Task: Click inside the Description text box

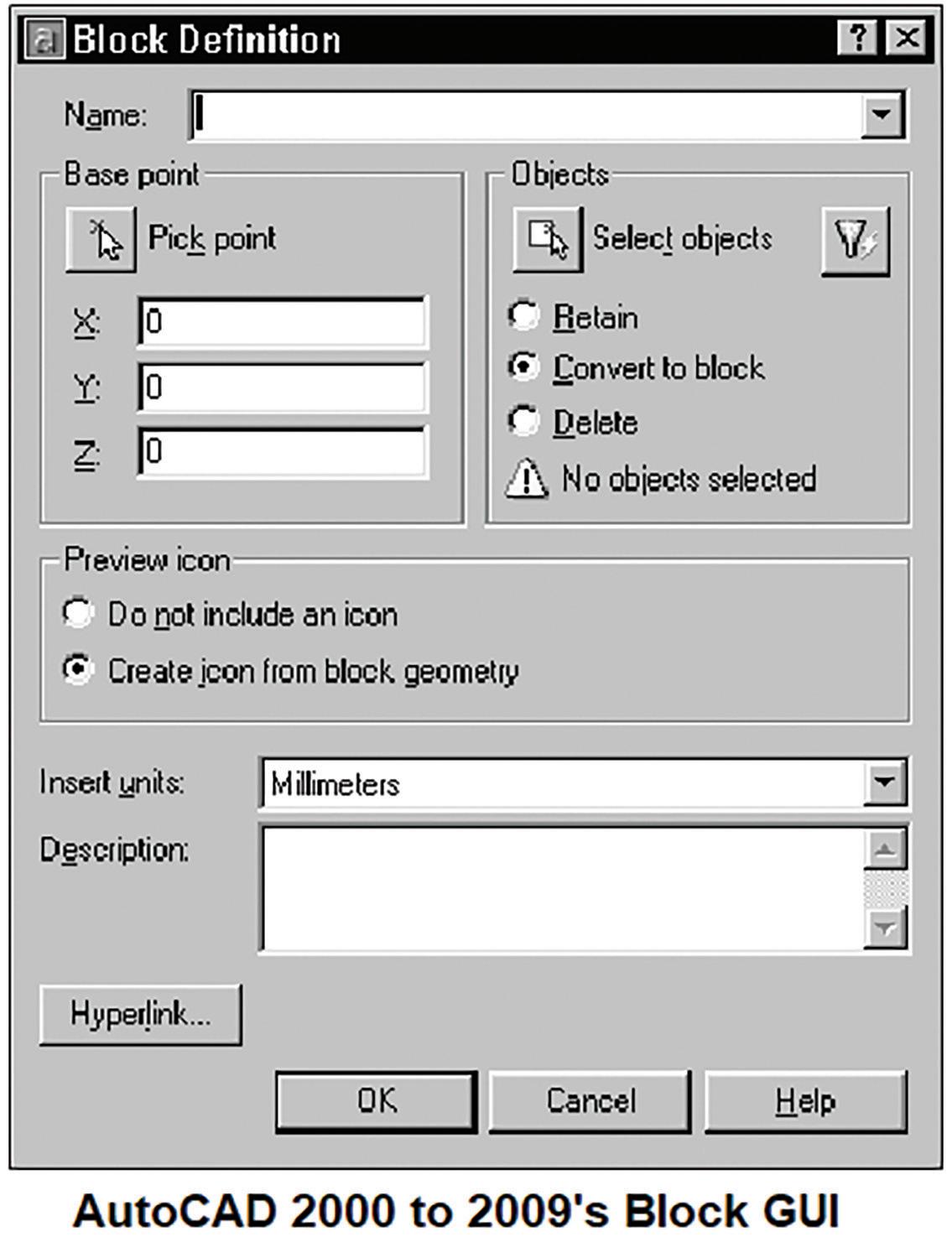Action: click(562, 889)
